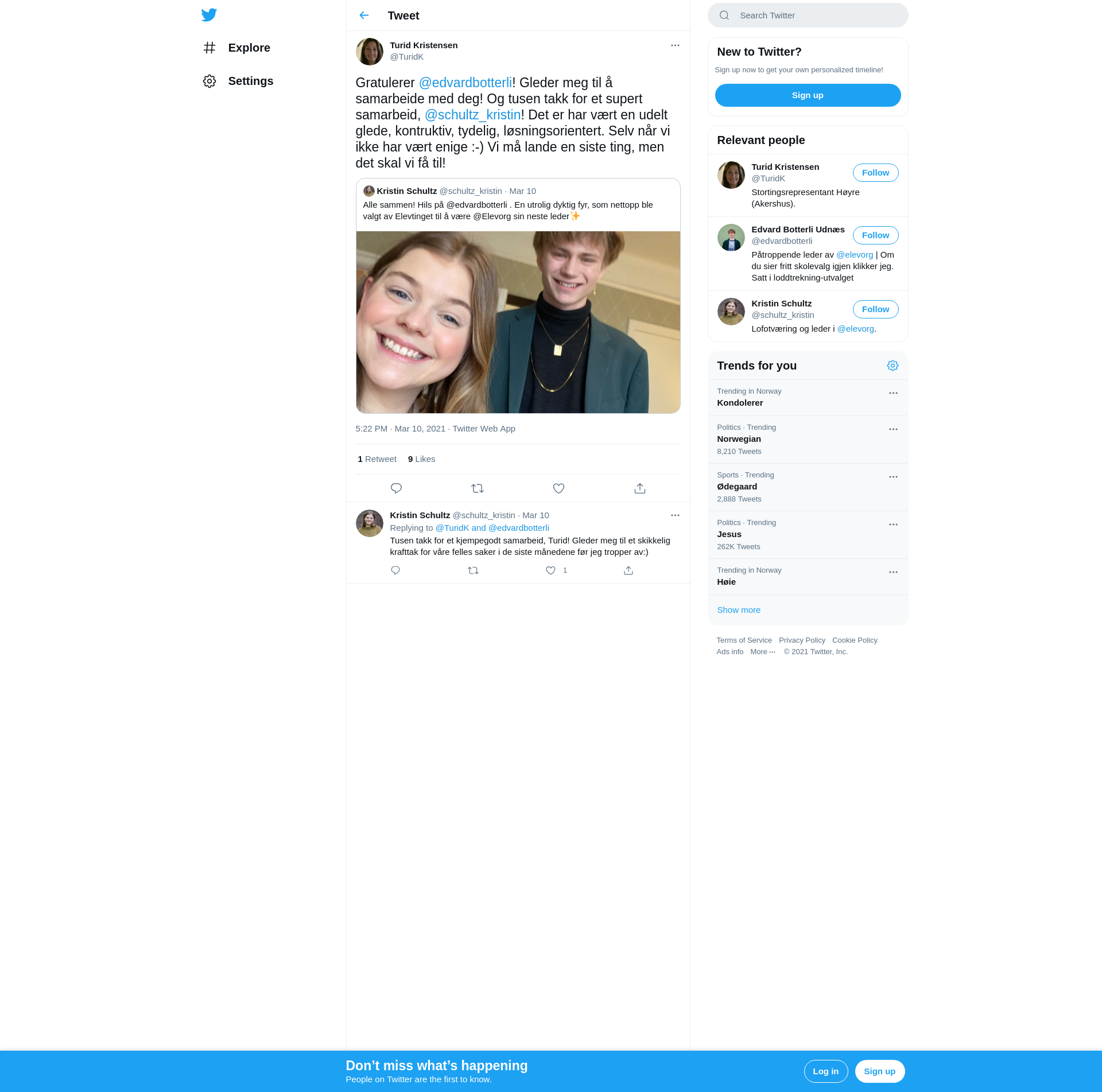
Task: Open @elevorg link in Edvard's bio
Action: (854, 255)
